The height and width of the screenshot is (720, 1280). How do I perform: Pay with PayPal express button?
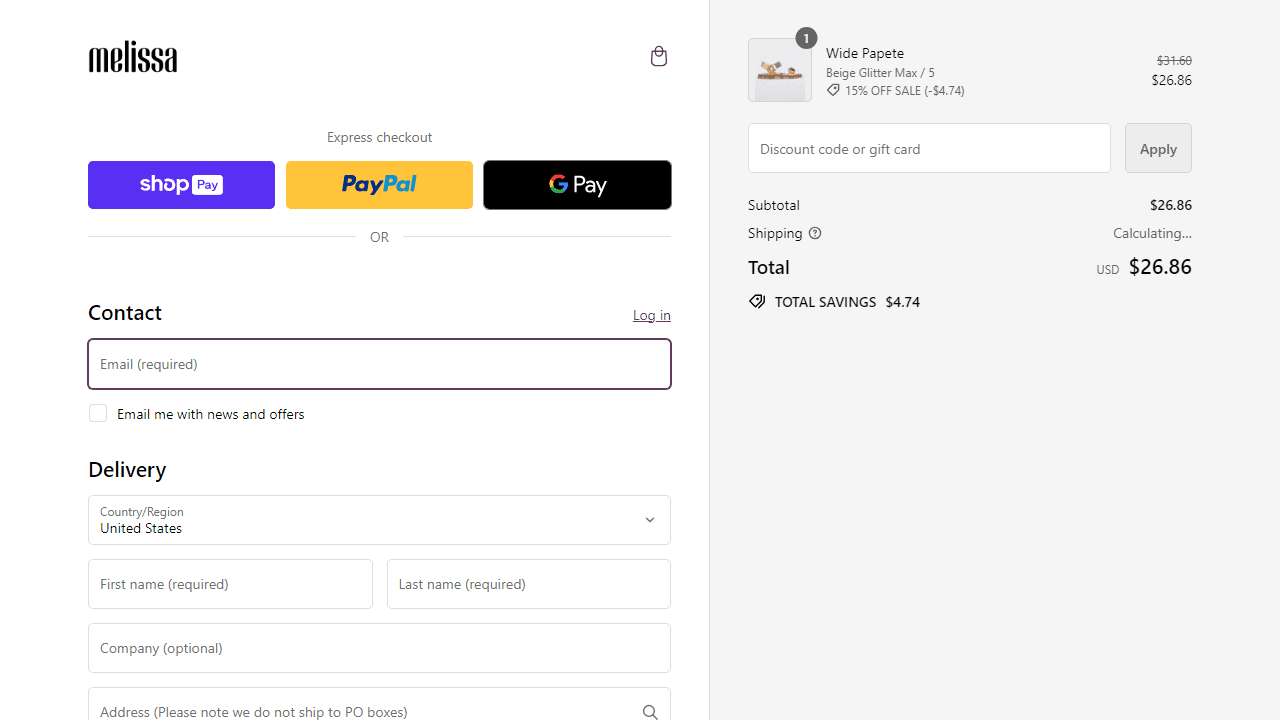pyautogui.click(x=379, y=185)
